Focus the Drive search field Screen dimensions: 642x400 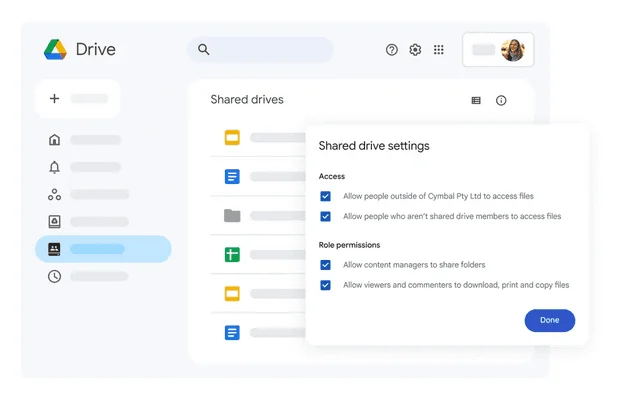coord(260,50)
